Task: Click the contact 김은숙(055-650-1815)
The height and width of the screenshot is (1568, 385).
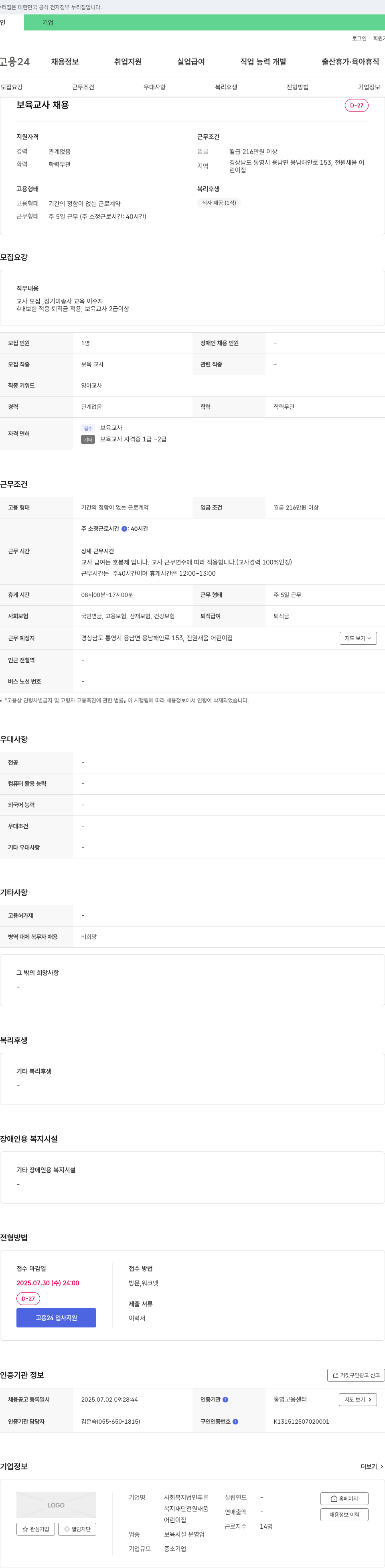Action: pos(110,1422)
